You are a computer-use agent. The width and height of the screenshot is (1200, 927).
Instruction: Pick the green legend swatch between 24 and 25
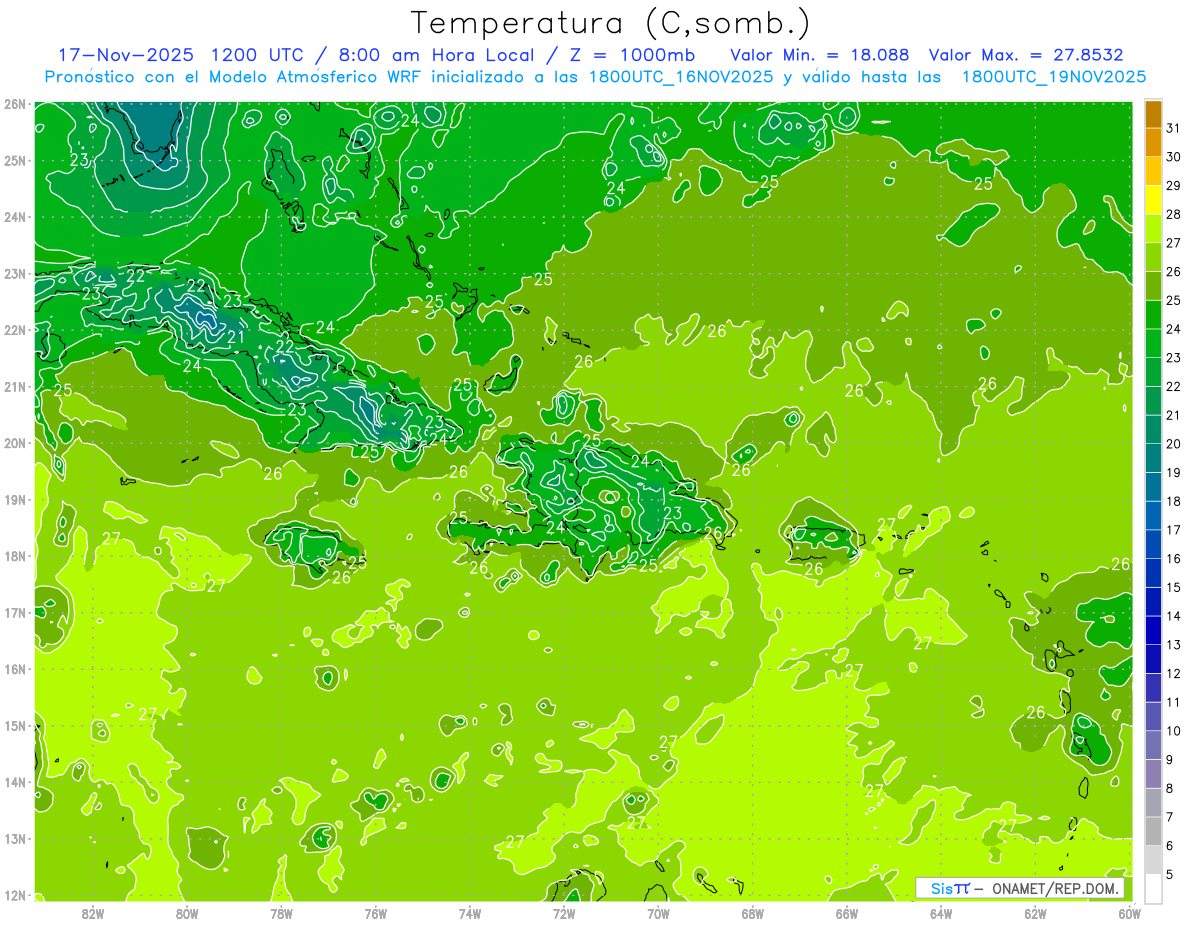1153,314
